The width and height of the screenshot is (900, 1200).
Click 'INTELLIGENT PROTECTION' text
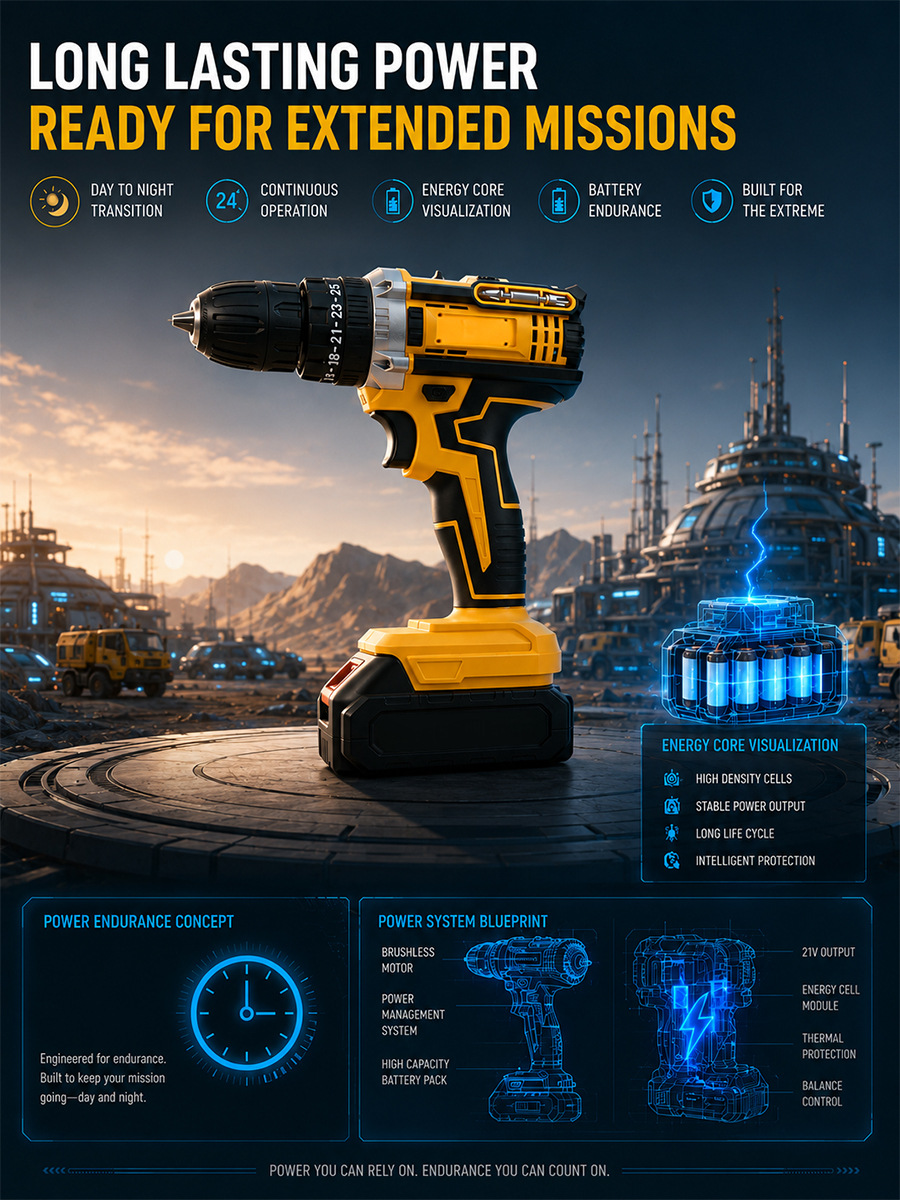coord(755,860)
